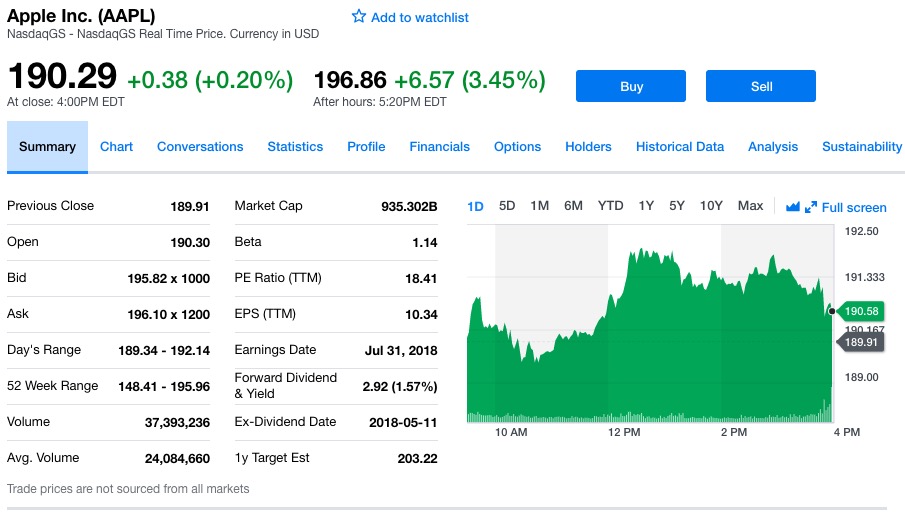Screen dimensions: 905x514
Task: Select the YTD chart range
Action: (610, 206)
